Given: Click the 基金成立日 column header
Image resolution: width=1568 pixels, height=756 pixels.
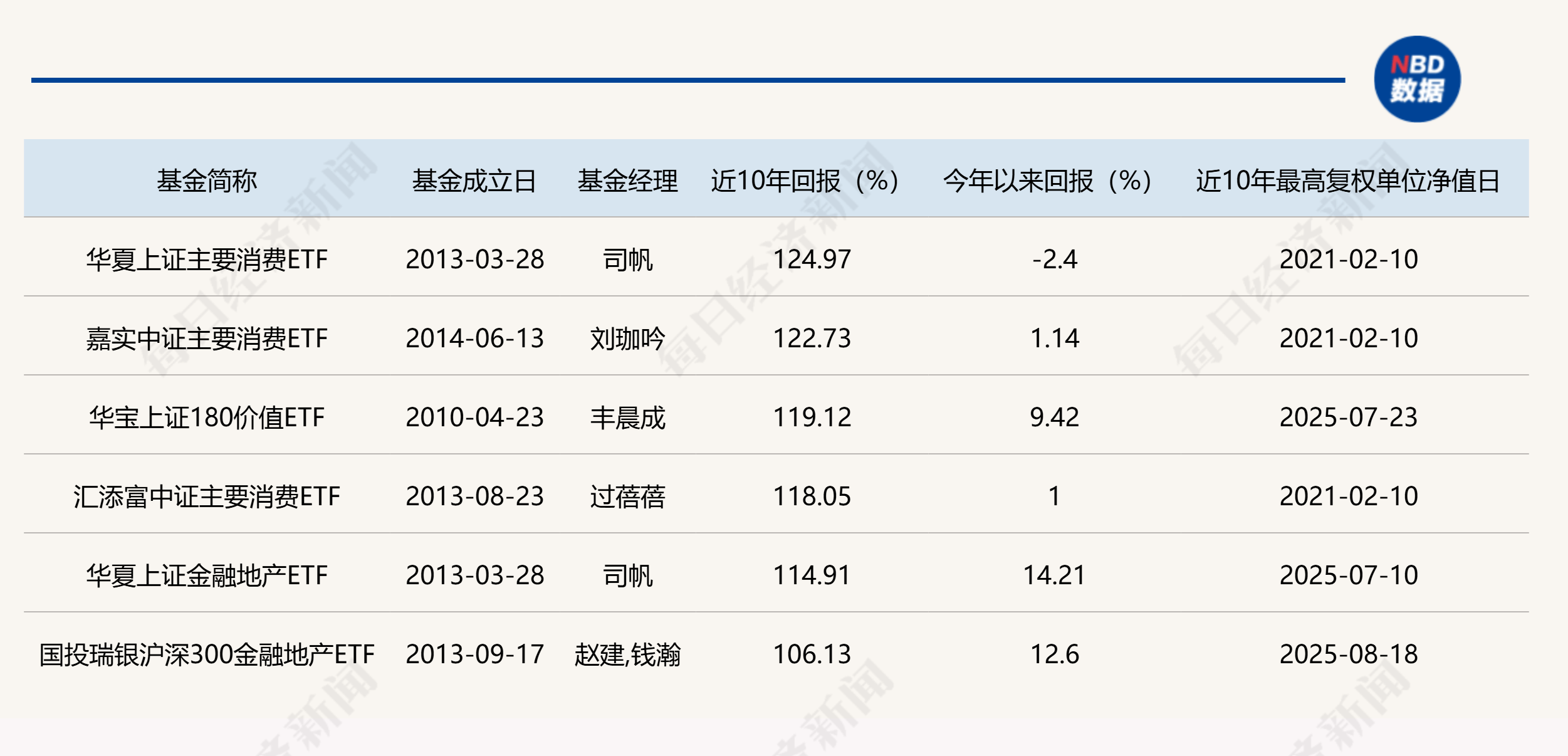Looking at the screenshot, I should click(x=474, y=181).
